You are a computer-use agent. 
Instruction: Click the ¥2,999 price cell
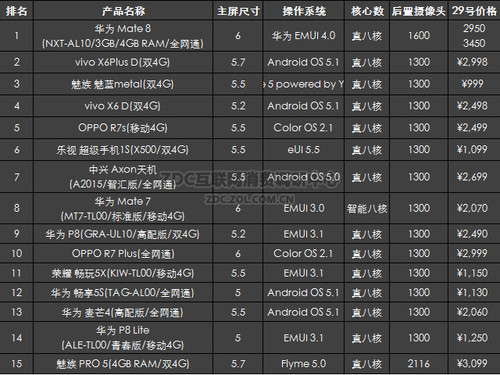(x=473, y=254)
